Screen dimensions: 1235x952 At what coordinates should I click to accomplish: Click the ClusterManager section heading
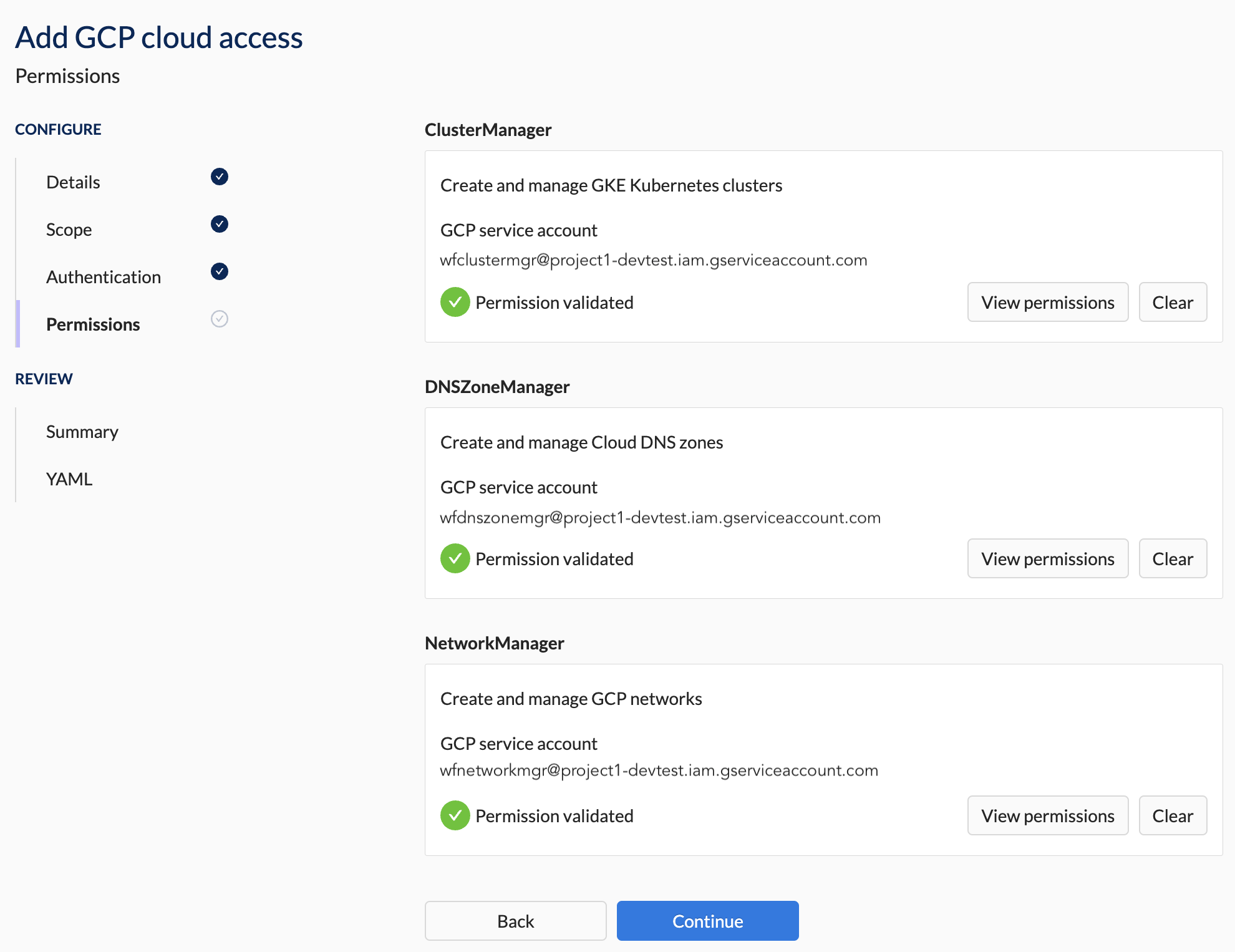coord(488,130)
